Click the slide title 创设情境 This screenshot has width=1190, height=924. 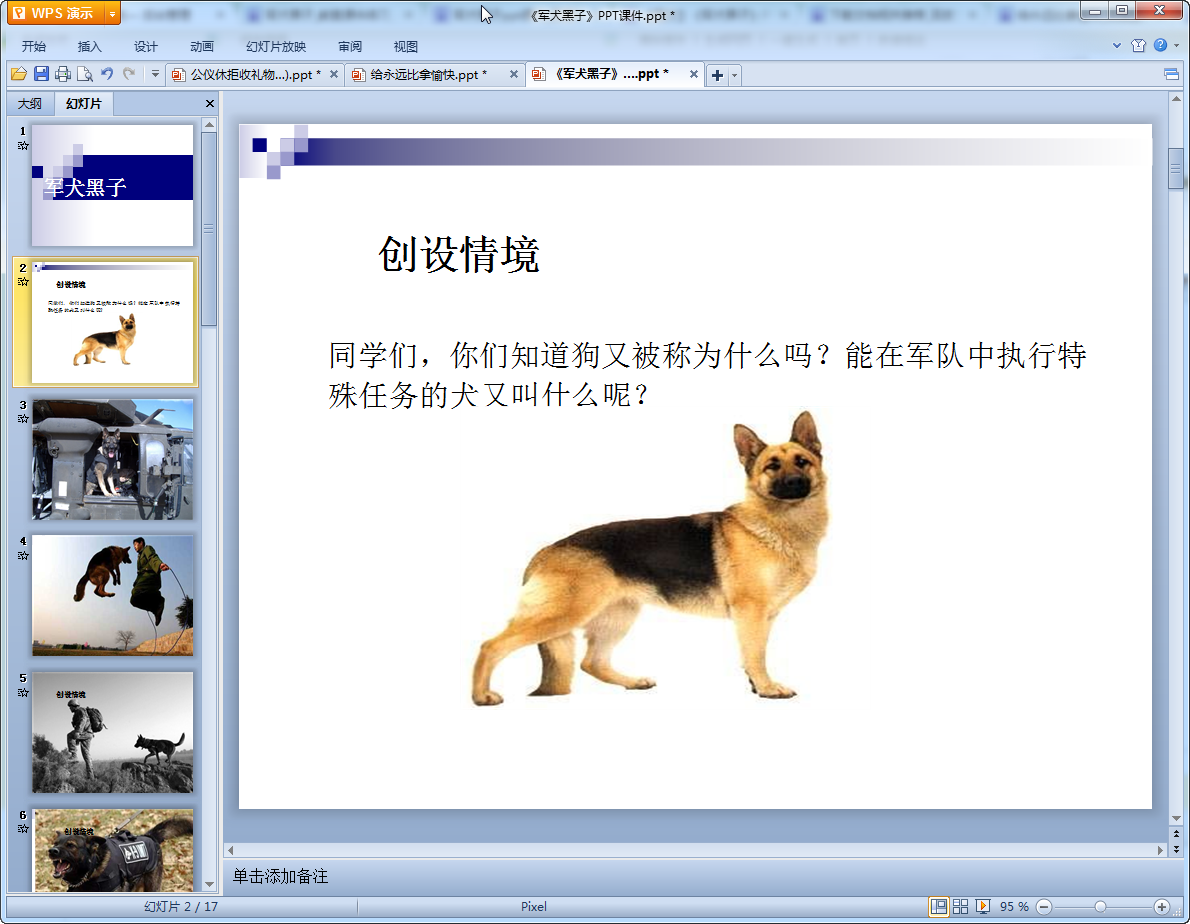458,254
